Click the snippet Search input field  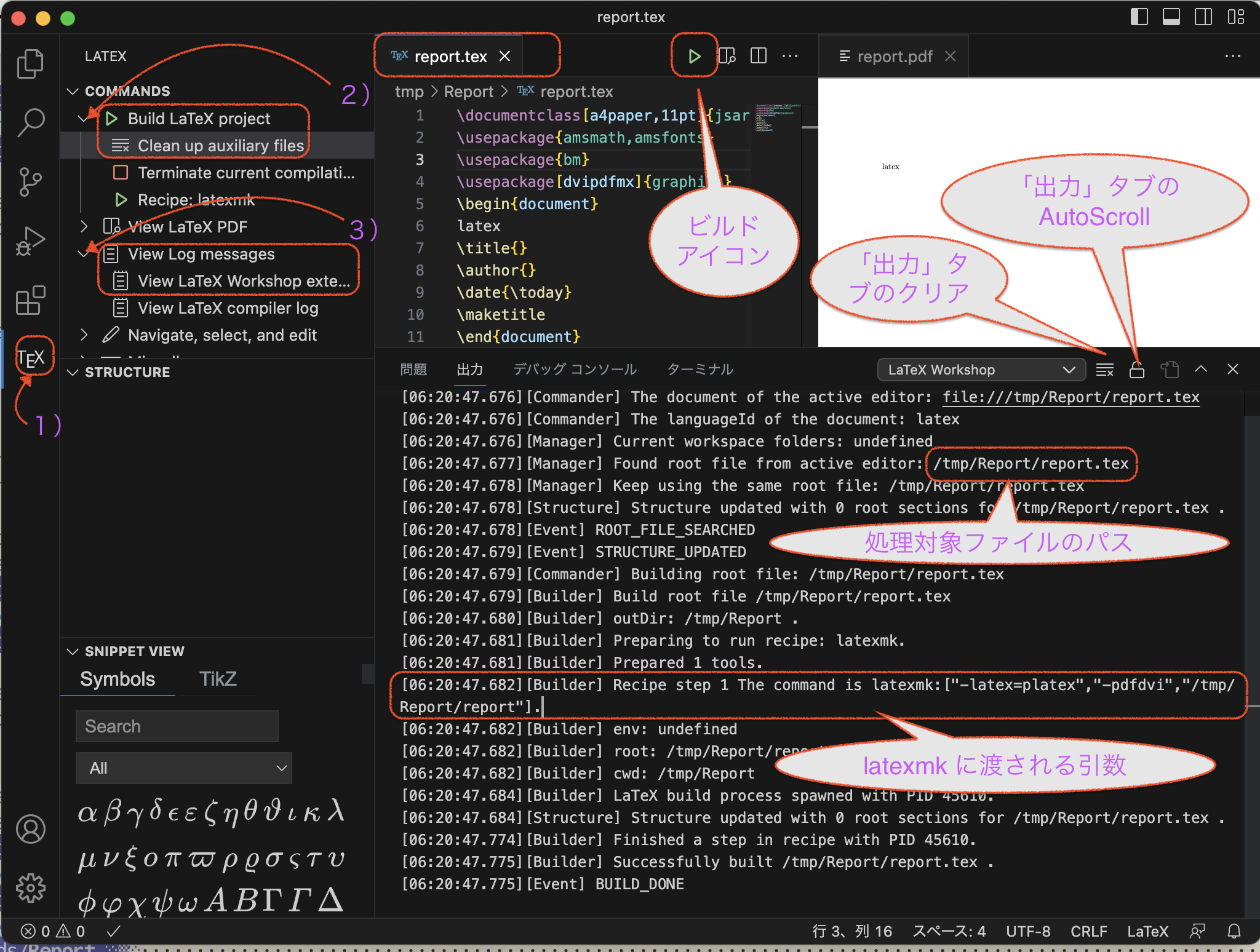click(x=177, y=726)
